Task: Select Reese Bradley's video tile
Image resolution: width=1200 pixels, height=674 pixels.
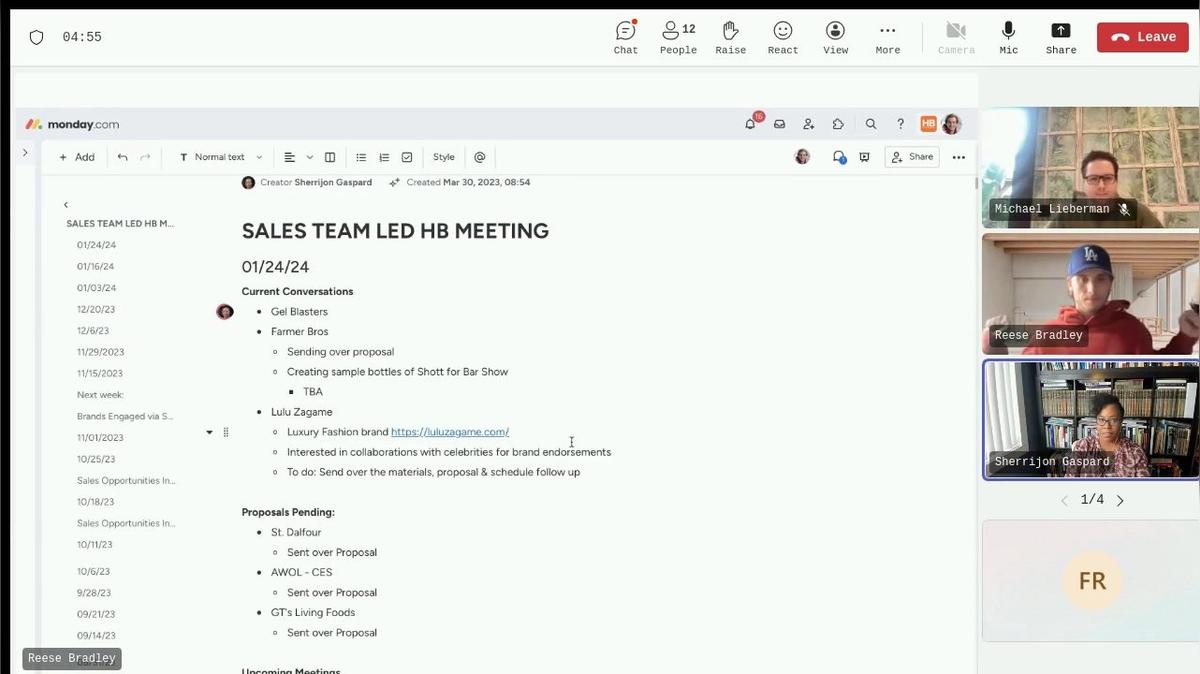Action: pyautogui.click(x=1090, y=294)
